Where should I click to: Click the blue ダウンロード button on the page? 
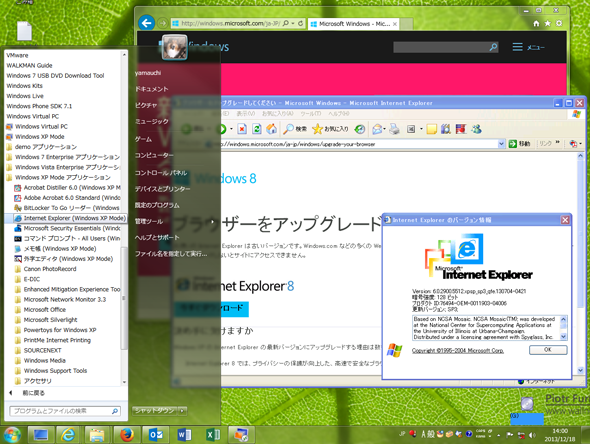click(211, 309)
